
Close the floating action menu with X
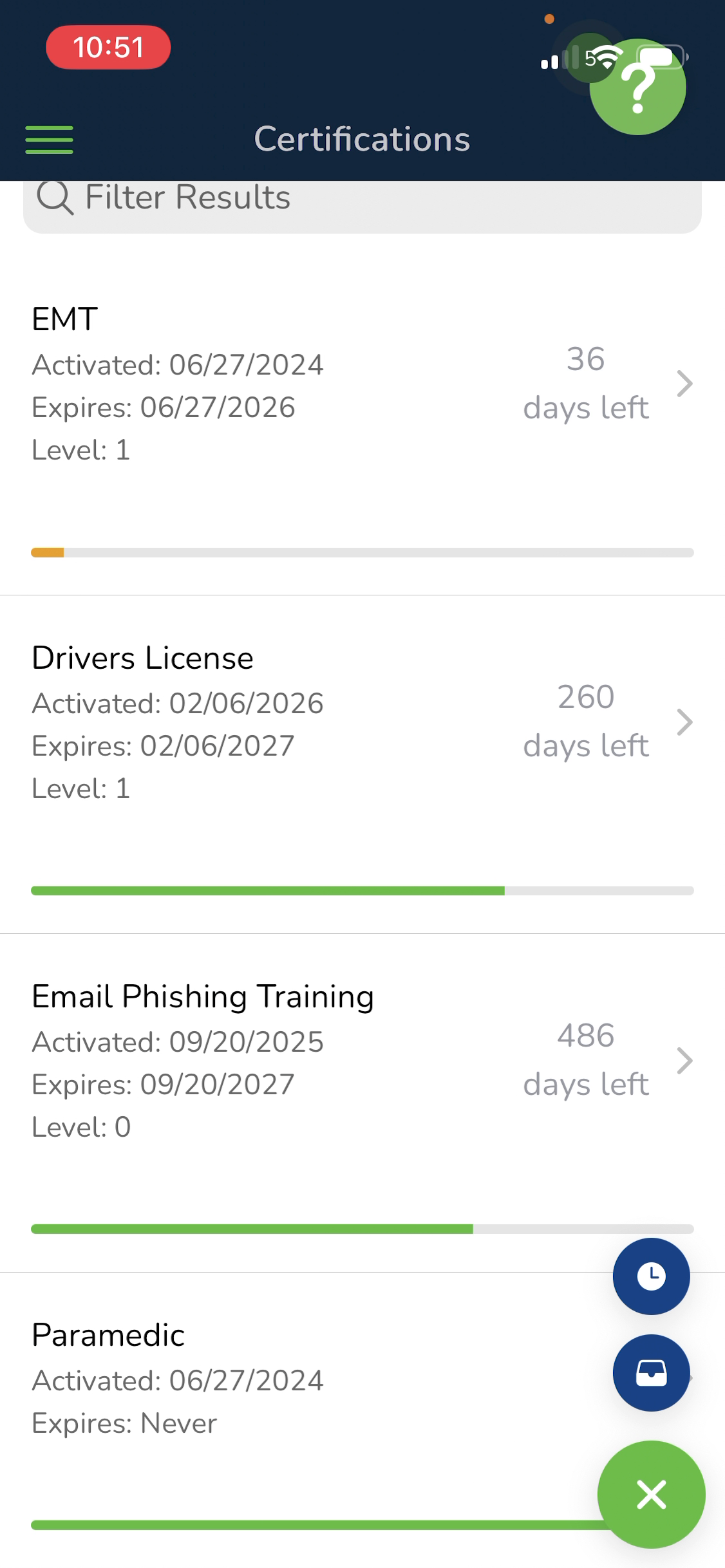(x=651, y=1495)
